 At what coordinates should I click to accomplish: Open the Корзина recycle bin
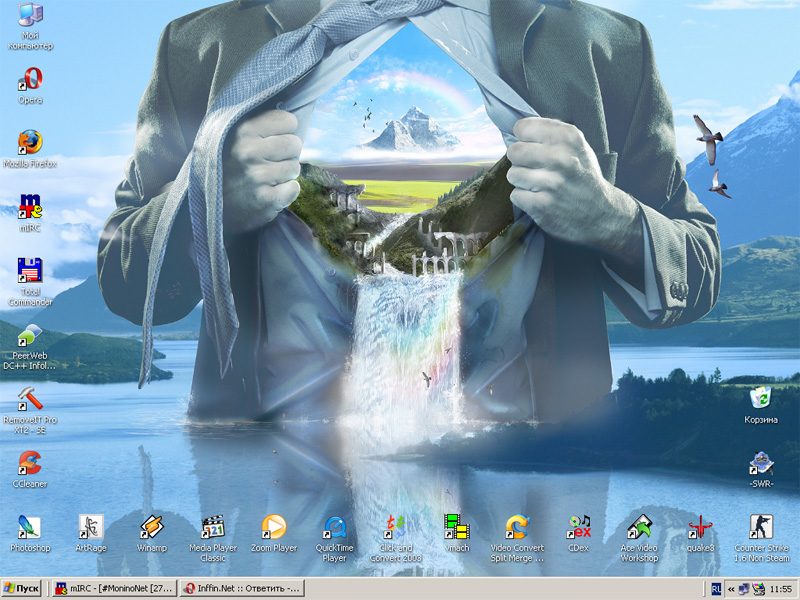[x=761, y=399]
